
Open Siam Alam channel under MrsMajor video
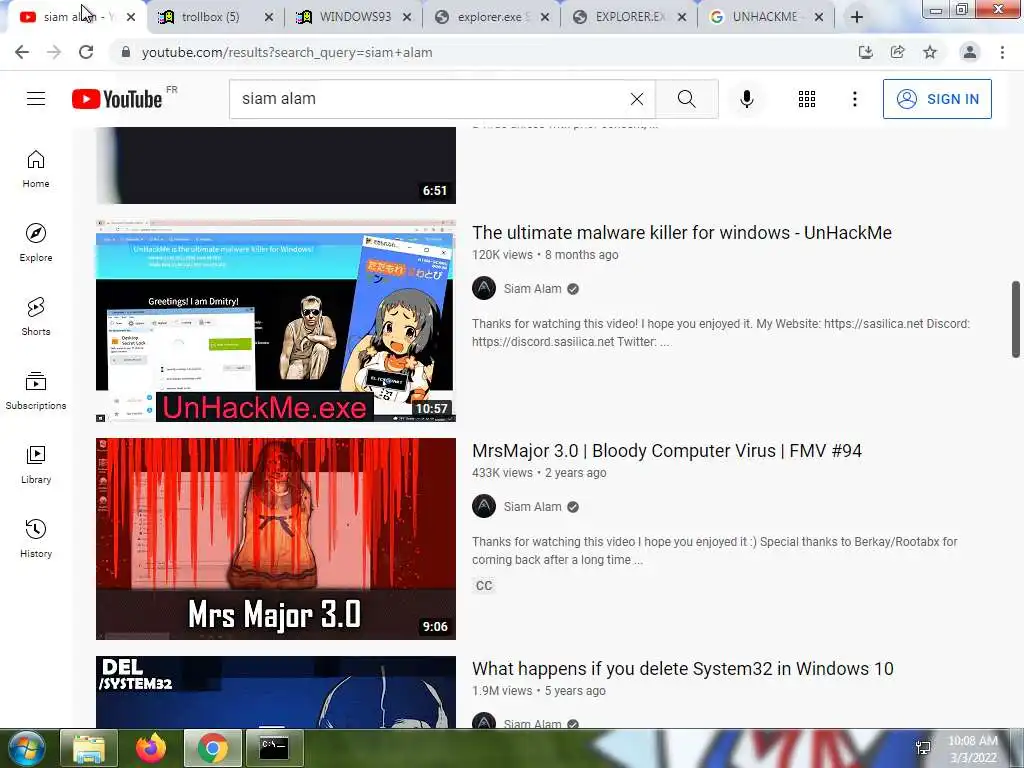[532, 507]
